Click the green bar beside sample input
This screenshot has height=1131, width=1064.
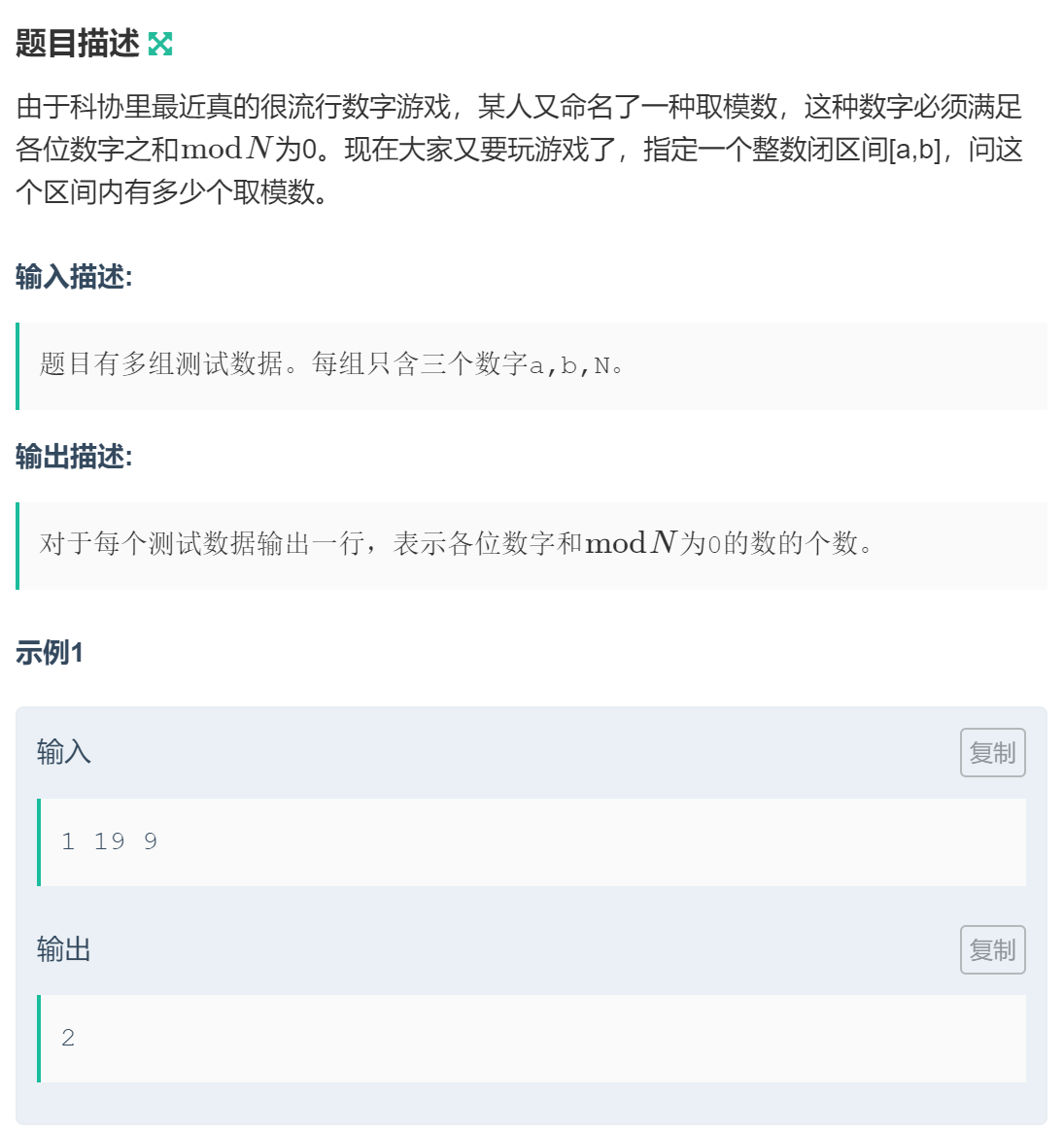[x=39, y=841]
